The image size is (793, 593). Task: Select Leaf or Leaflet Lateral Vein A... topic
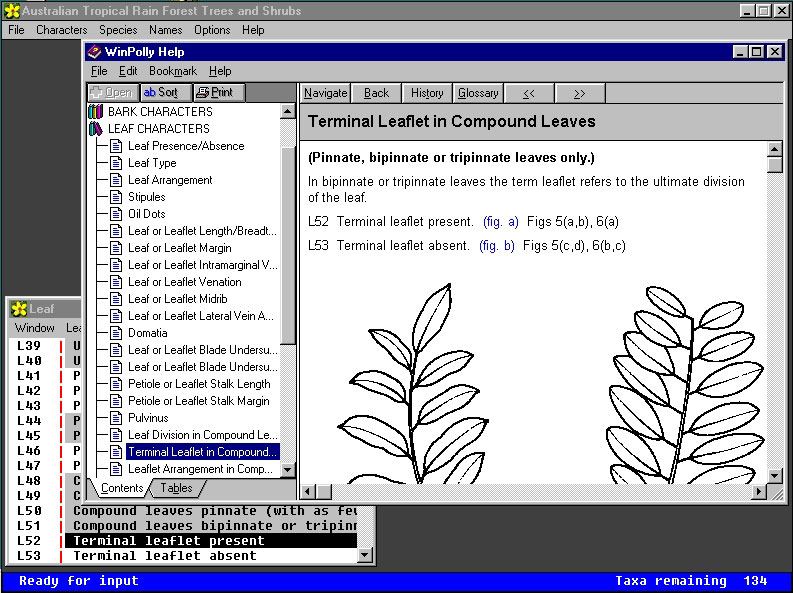tap(201, 316)
